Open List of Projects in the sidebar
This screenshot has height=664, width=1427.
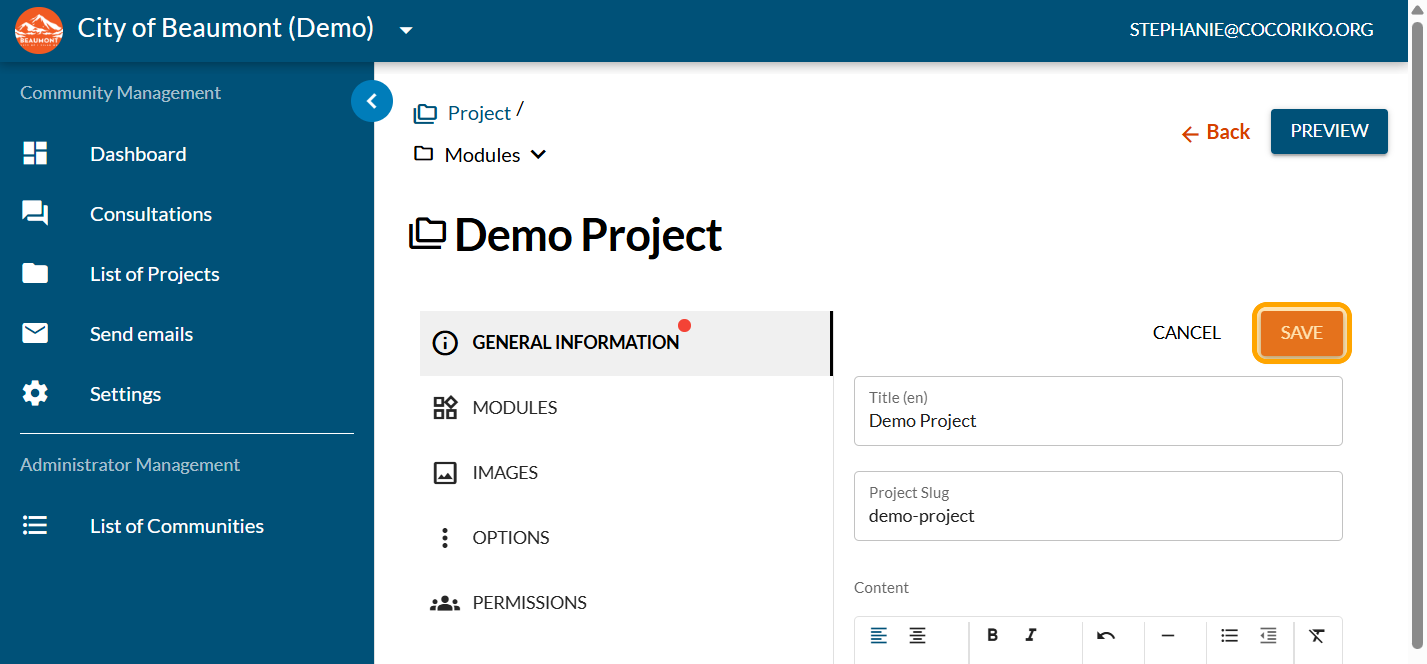pyautogui.click(x=154, y=274)
